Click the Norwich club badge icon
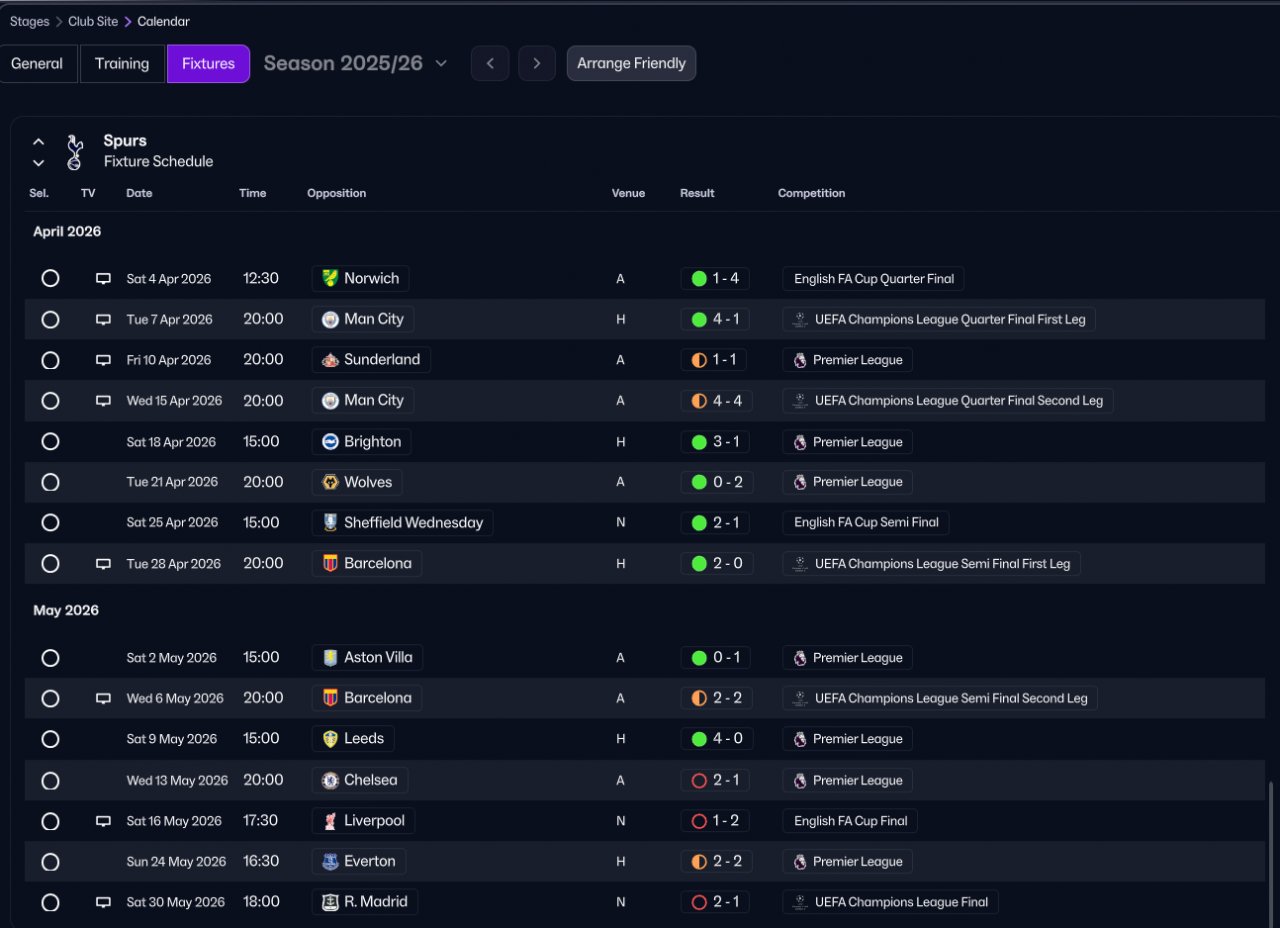This screenshot has width=1280, height=928. [x=330, y=279]
